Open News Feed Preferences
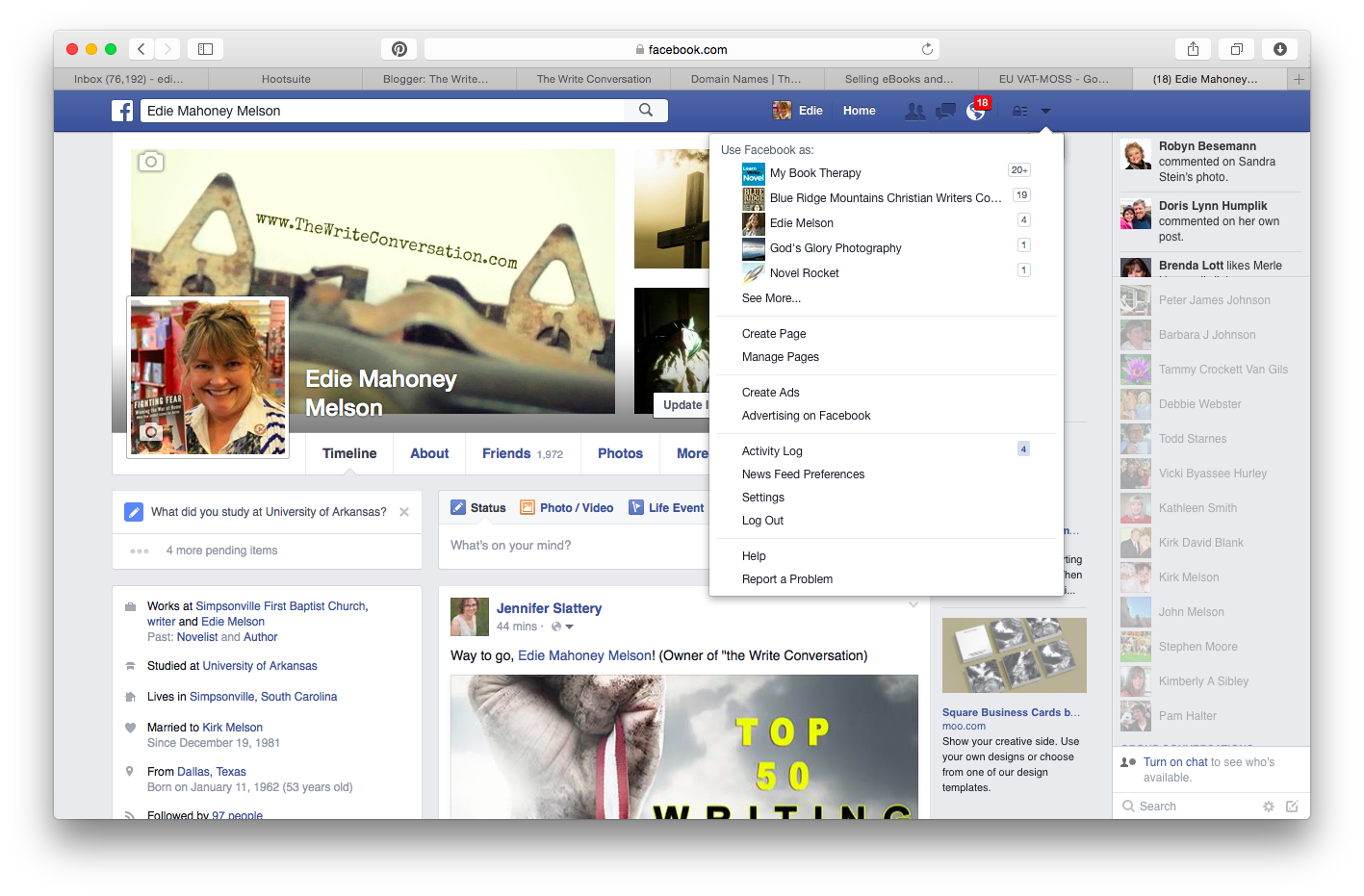 pyautogui.click(x=804, y=474)
